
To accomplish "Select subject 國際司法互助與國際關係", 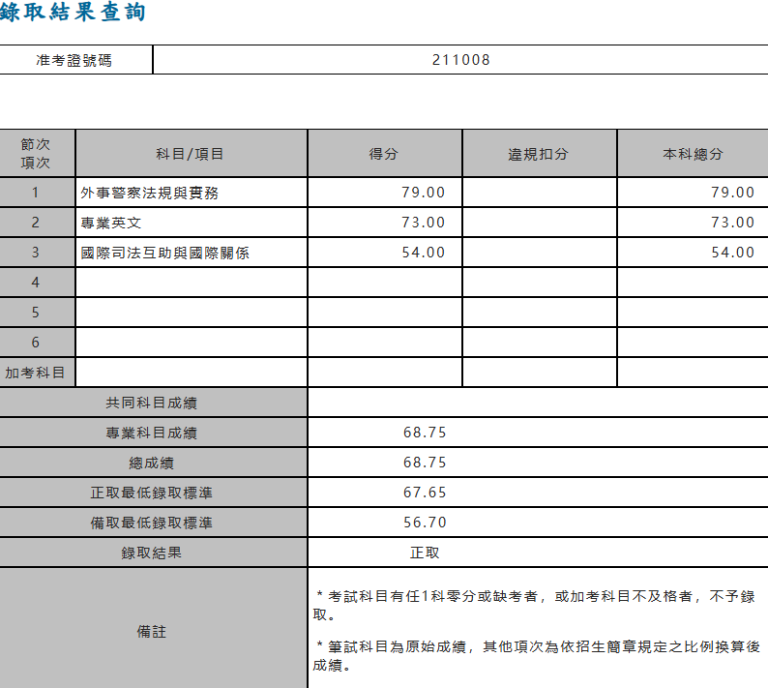I will point(165,253).
